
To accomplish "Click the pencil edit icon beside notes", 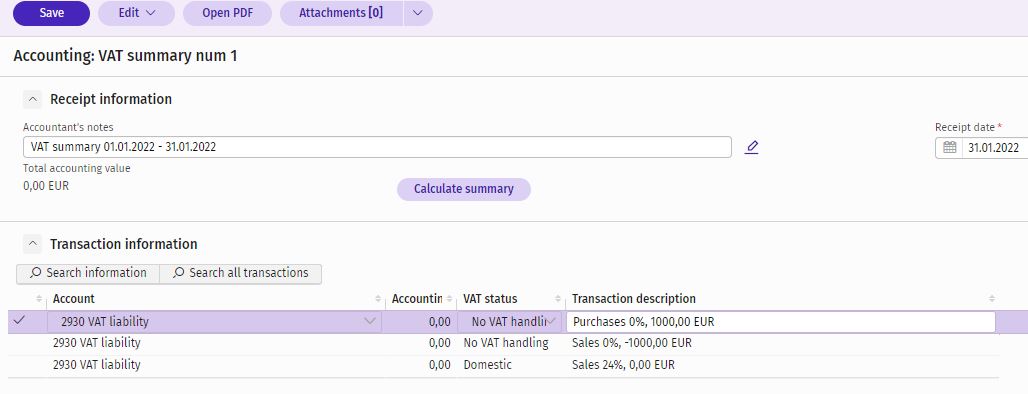I will tap(751, 147).
